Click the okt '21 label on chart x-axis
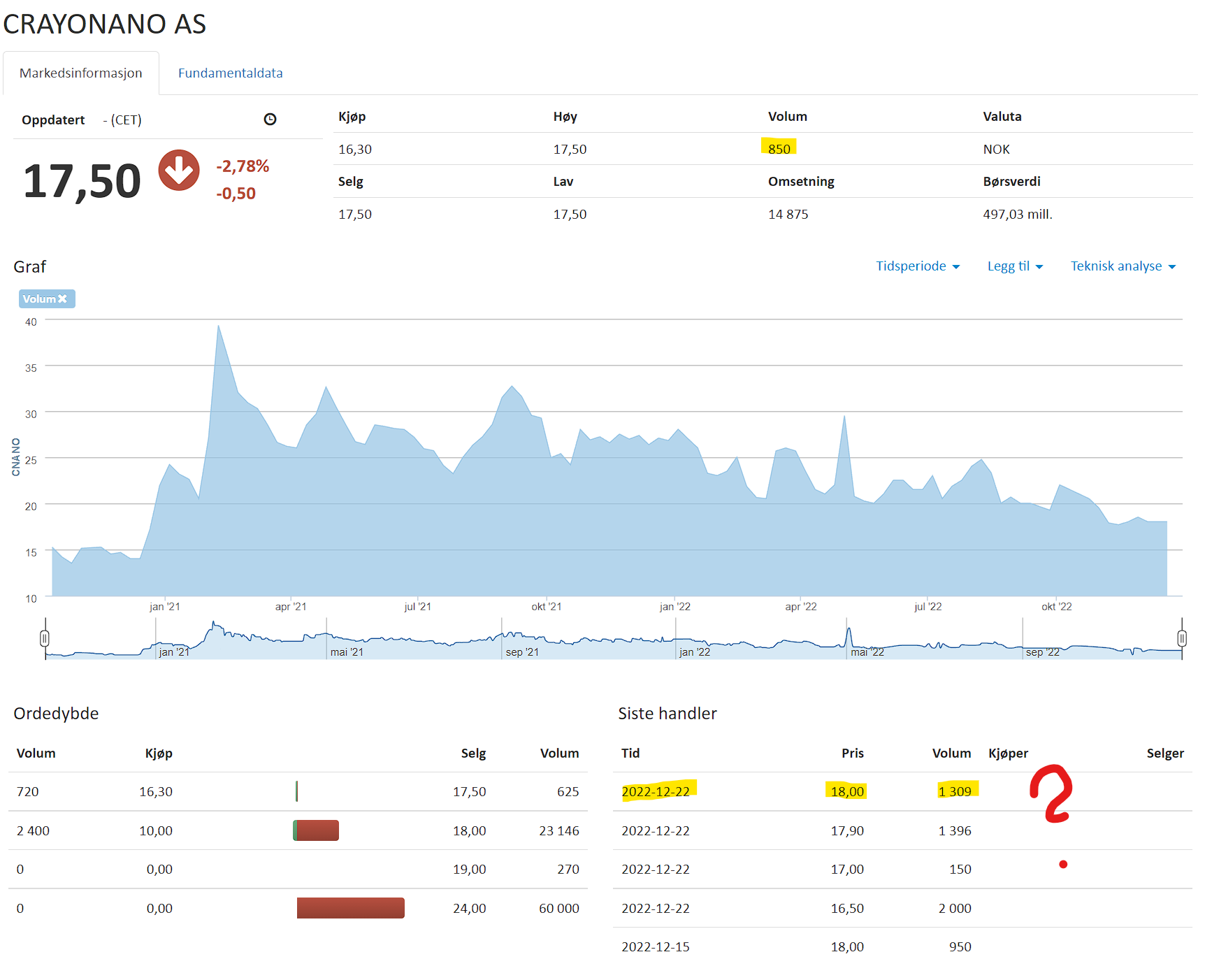 (547, 607)
